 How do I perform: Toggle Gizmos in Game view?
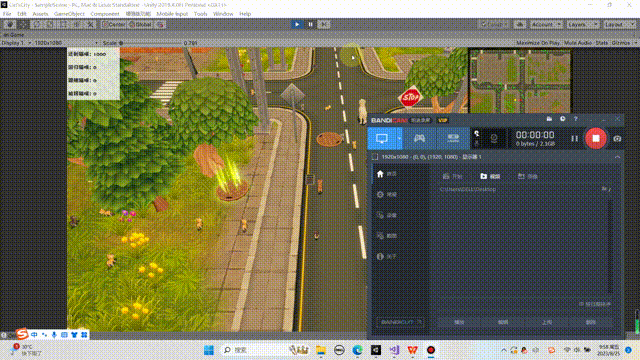(624, 43)
